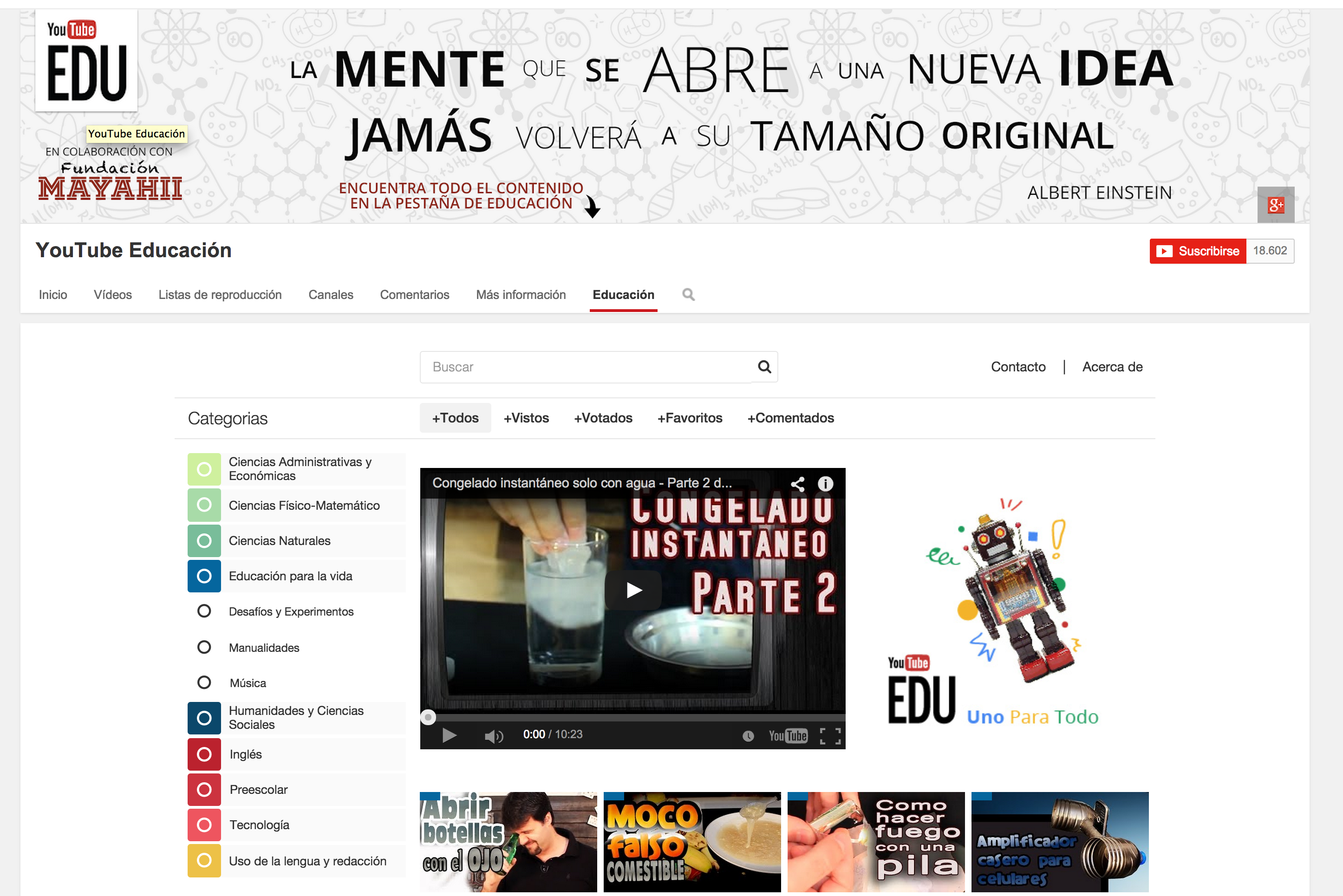Click the Buscar search magnifier button

[764, 367]
